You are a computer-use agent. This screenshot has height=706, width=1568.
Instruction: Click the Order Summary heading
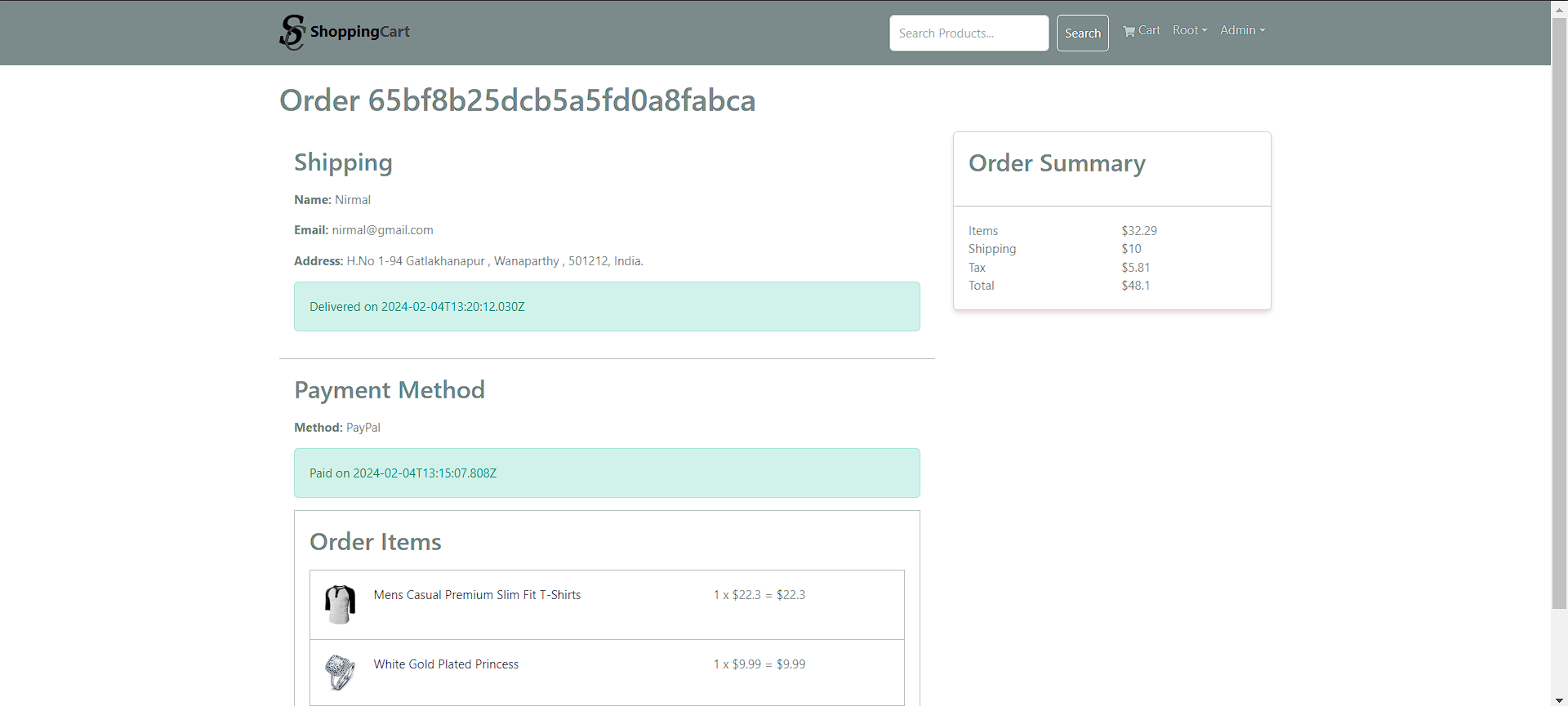tap(1057, 163)
